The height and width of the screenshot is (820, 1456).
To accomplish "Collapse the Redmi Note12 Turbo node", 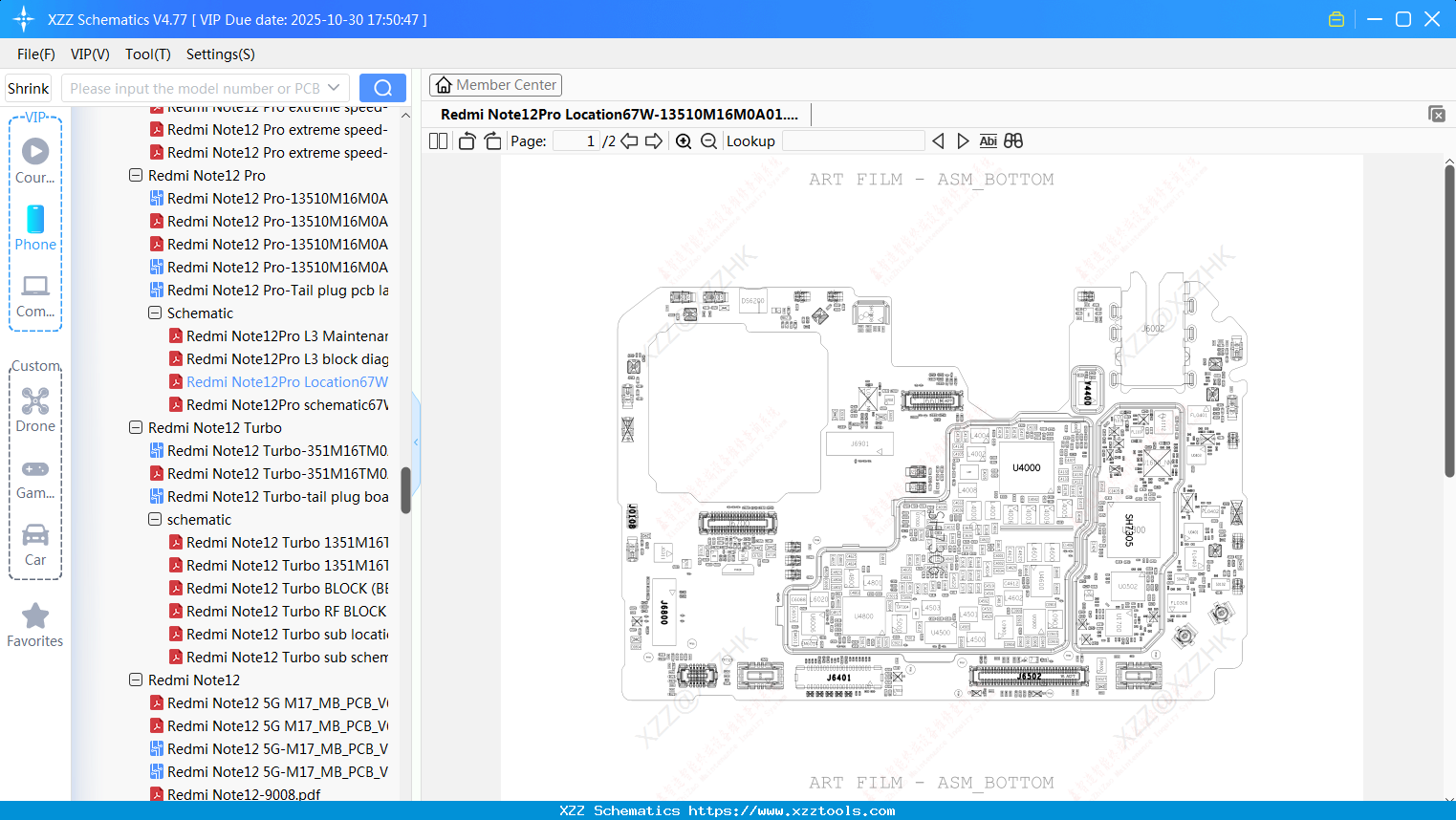I will (136, 427).
